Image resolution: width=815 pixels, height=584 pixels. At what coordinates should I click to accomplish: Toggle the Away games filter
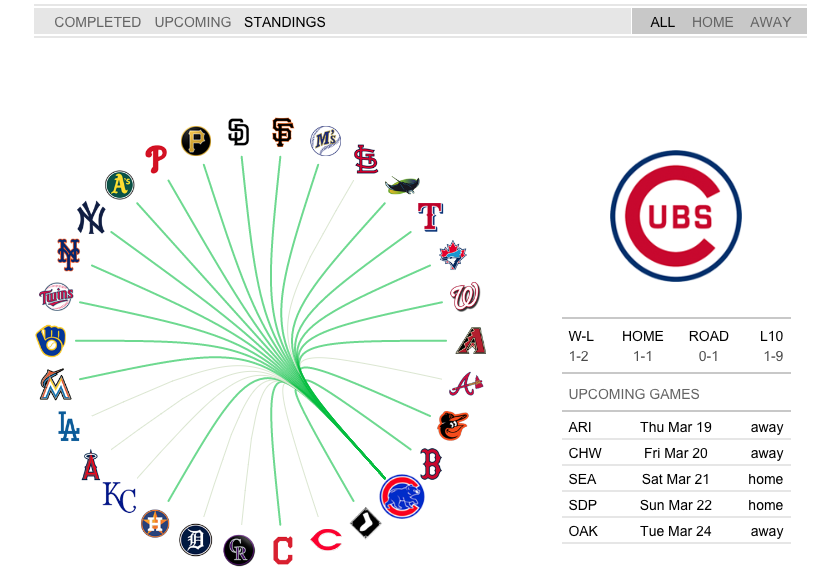tap(770, 22)
